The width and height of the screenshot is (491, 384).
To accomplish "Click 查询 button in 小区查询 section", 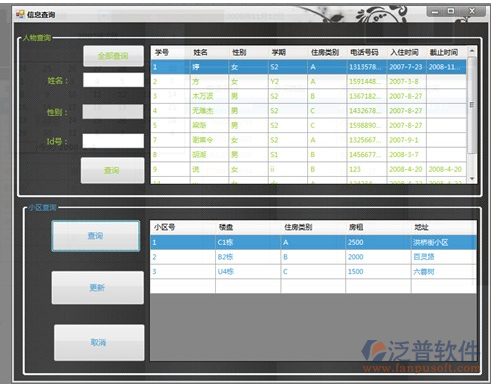I will tap(96, 236).
